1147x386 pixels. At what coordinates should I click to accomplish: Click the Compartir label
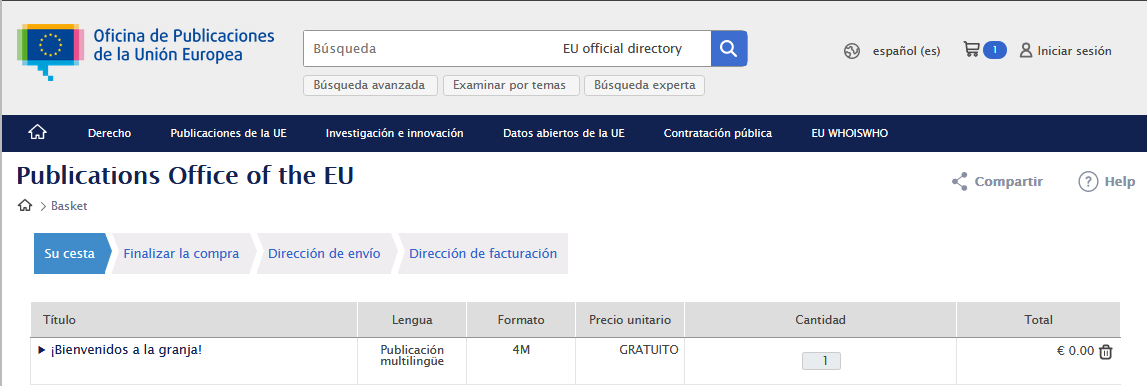click(x=1009, y=181)
